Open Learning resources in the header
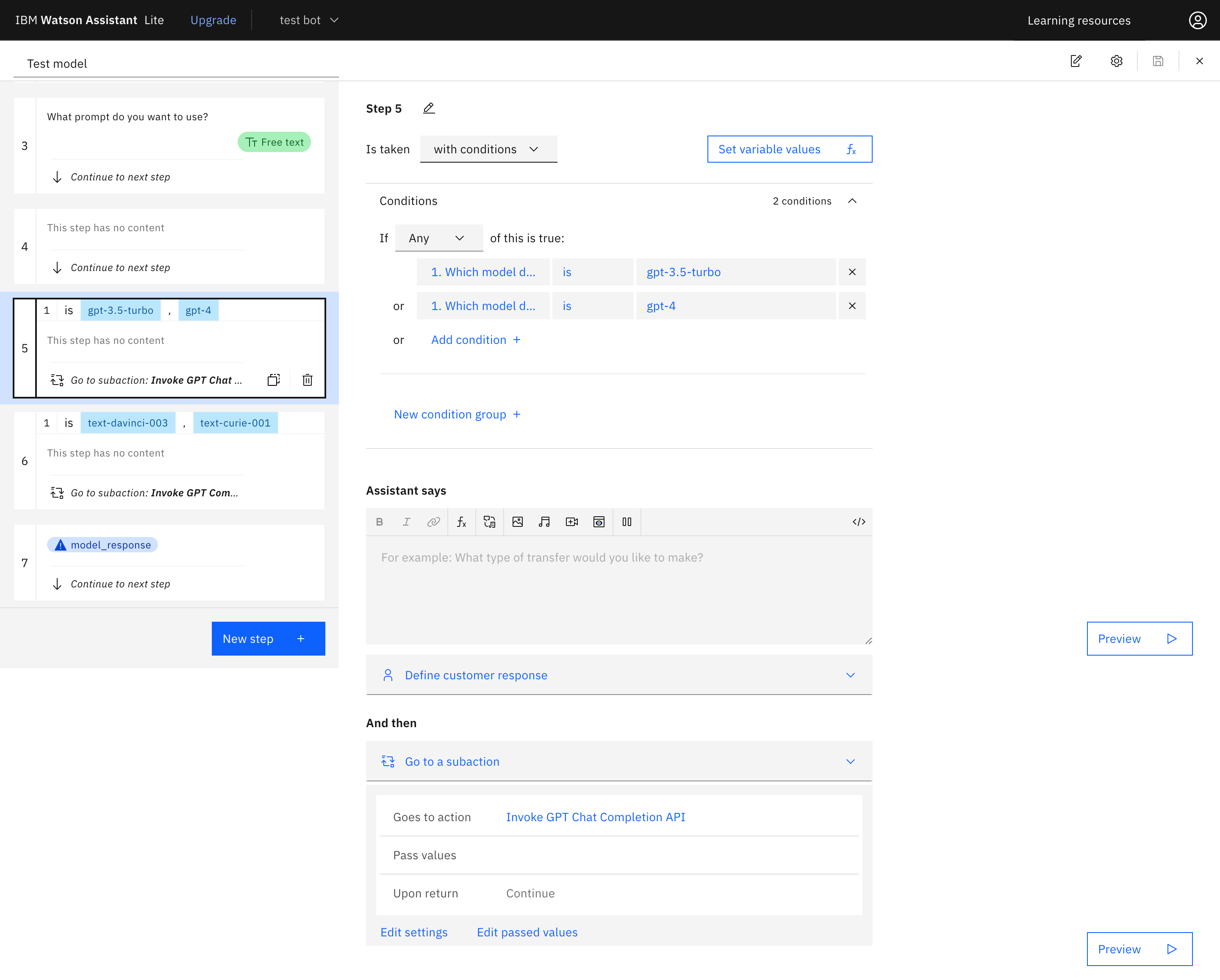Screen dimensions: 1220x980 point(1079,20)
